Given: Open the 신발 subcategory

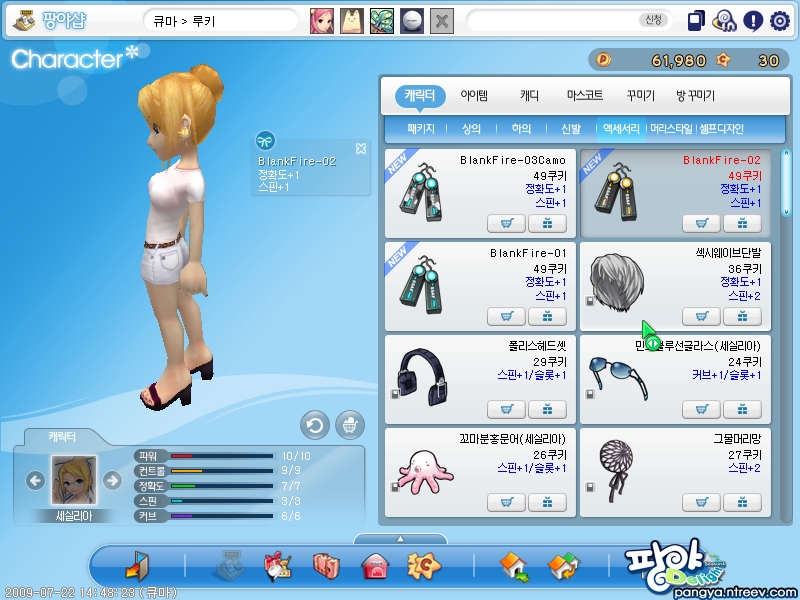Looking at the screenshot, I should click(x=570, y=129).
